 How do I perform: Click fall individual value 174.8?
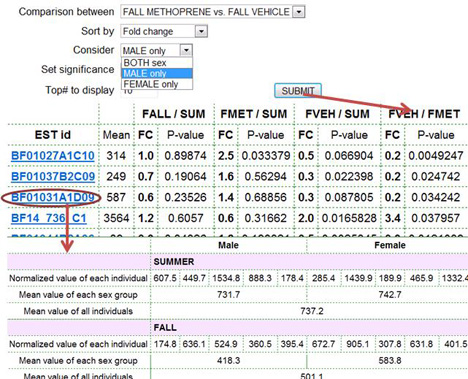(165, 344)
